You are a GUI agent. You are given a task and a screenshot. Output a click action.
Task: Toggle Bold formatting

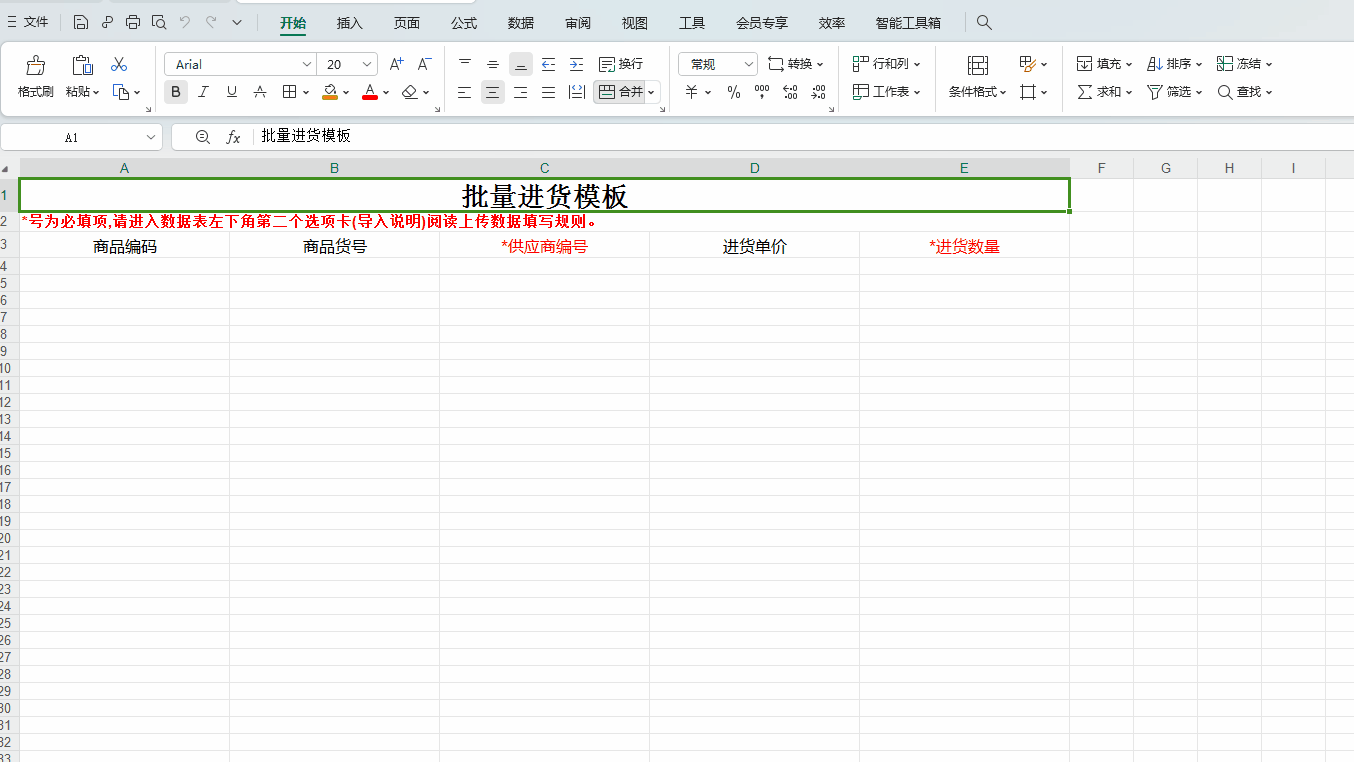(176, 92)
